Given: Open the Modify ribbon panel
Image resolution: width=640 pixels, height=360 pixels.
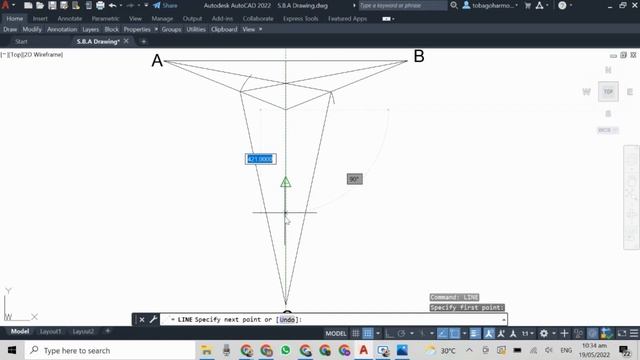Looking at the screenshot, I should coord(32,29).
